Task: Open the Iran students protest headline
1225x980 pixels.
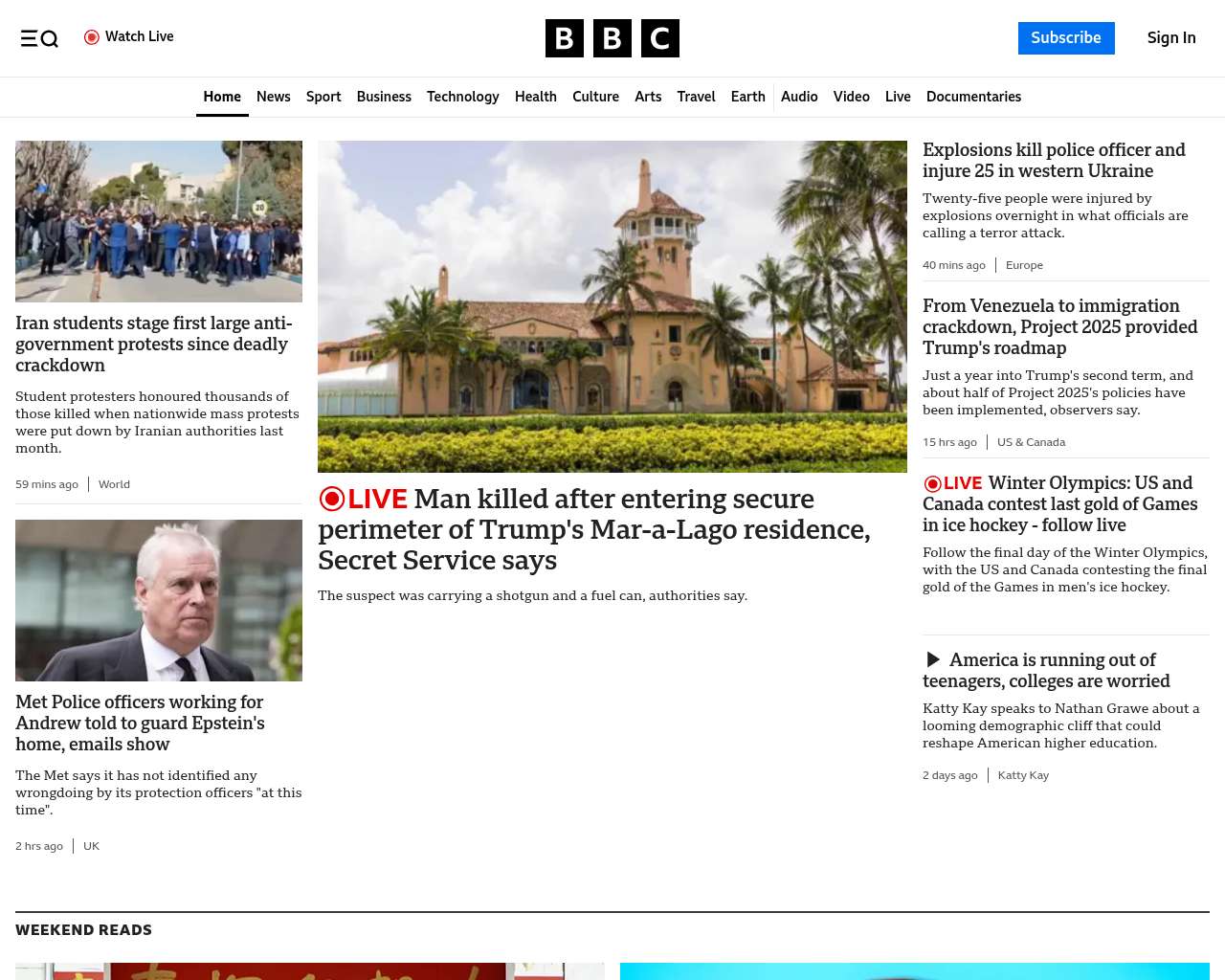Action: (x=154, y=345)
